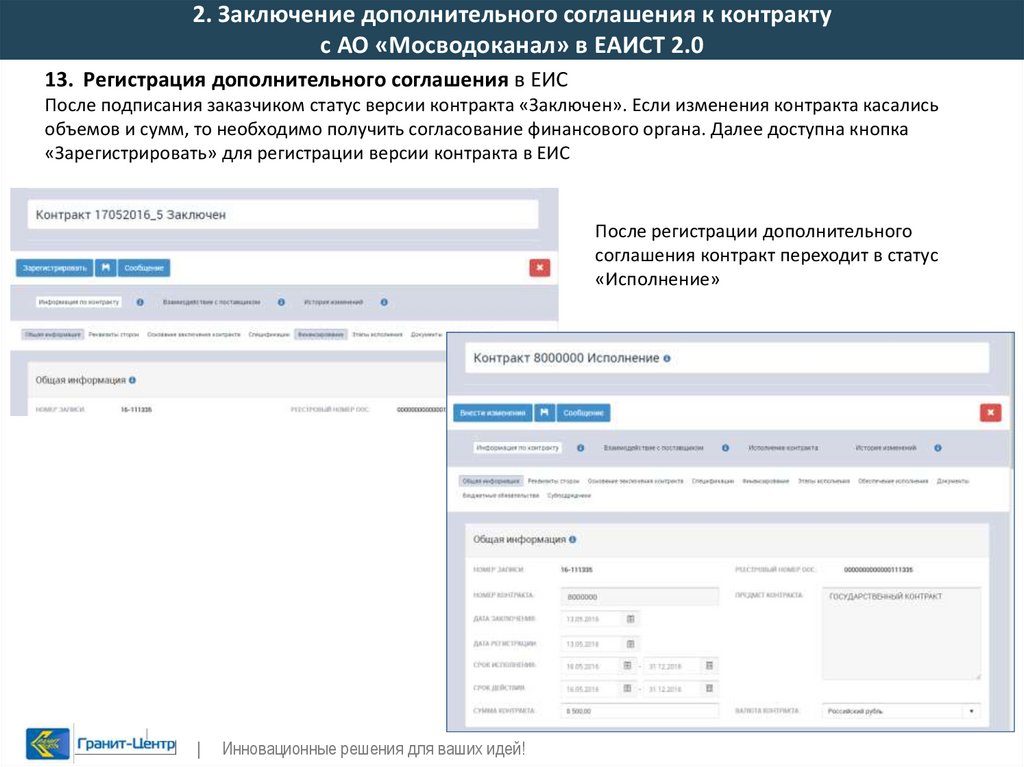Click info icon after Информация по контракту, Исполнение window
Screen dimensions: 1024x767
(581, 448)
